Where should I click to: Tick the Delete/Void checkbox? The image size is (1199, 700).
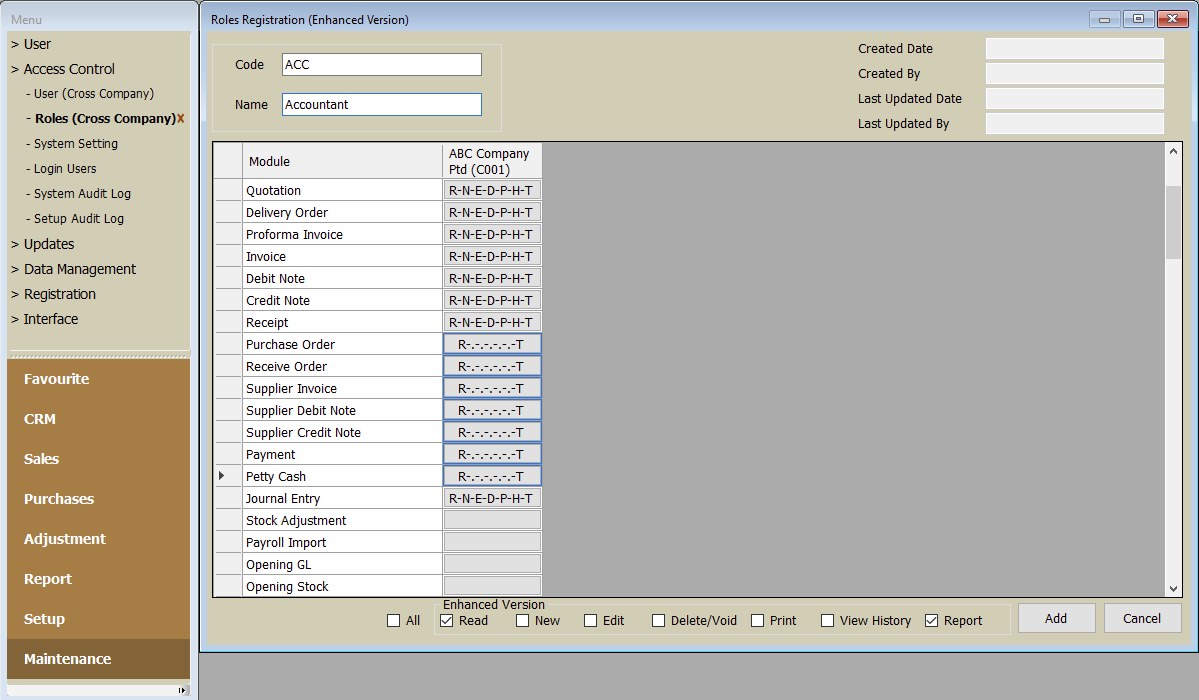click(x=658, y=621)
